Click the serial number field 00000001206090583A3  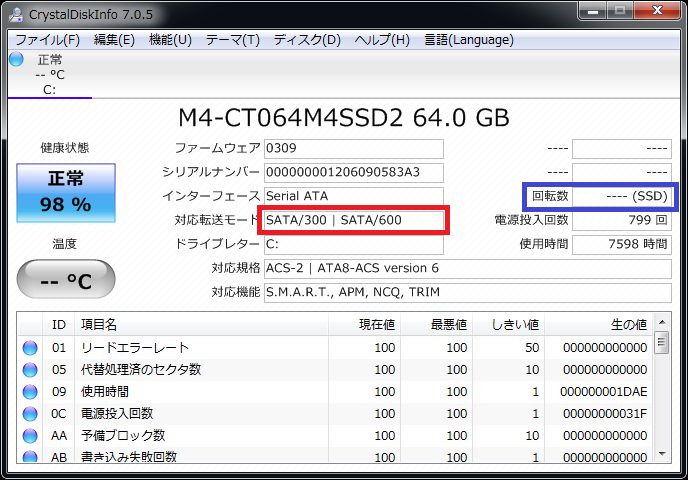[x=354, y=172]
